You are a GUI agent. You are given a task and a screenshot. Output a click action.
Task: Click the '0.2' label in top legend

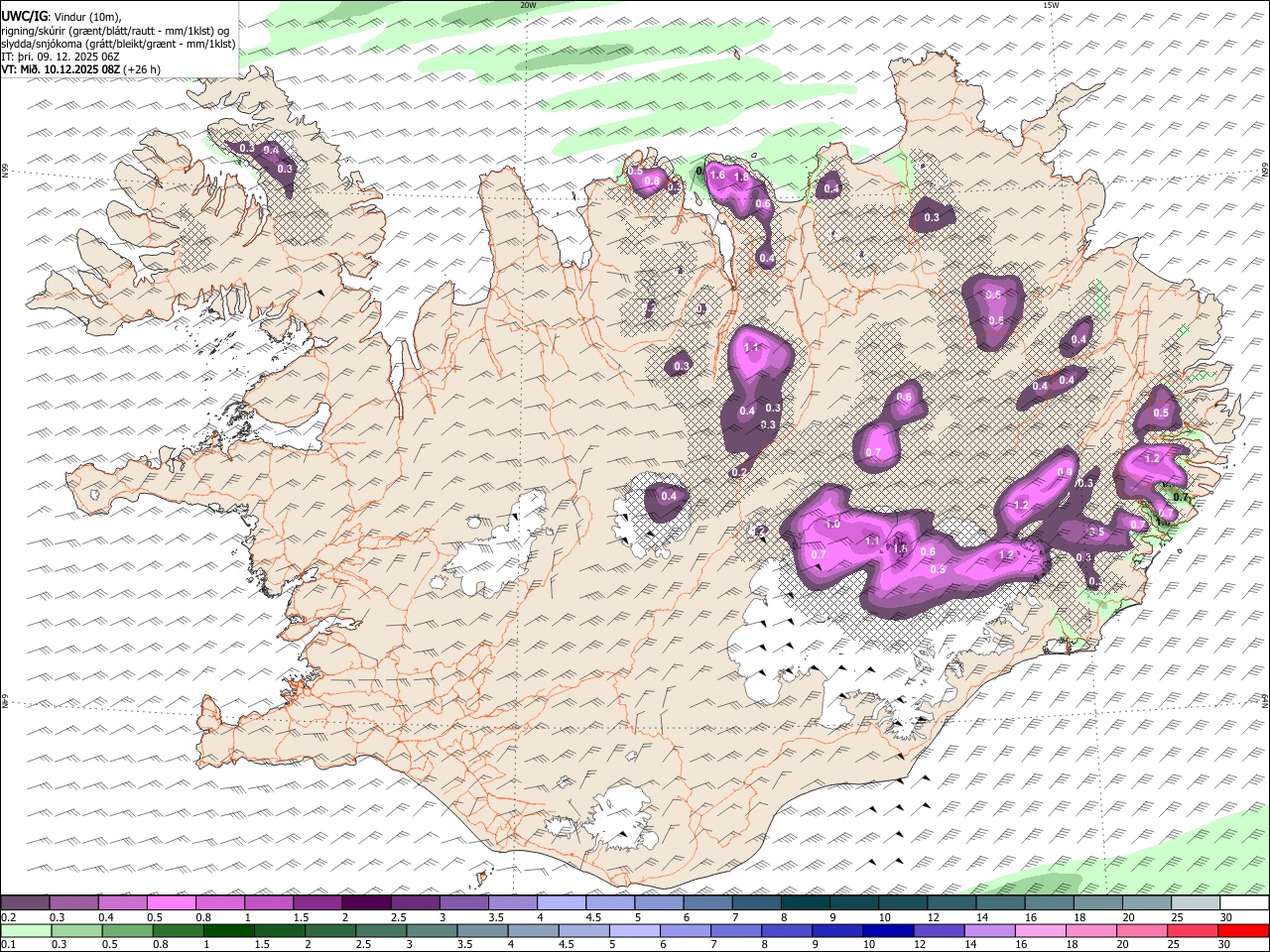pos(9,917)
